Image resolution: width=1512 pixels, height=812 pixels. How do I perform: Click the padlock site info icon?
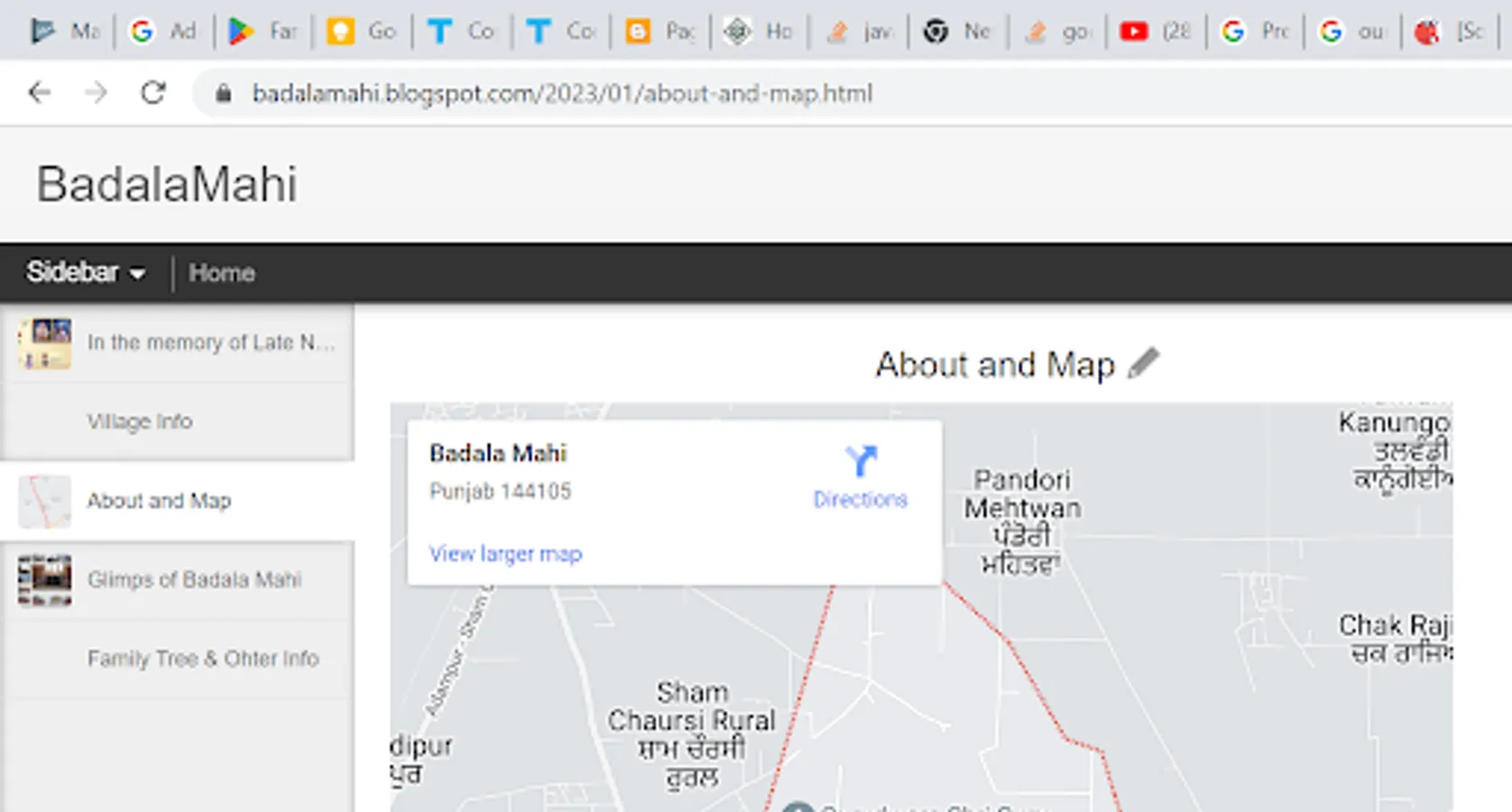point(224,94)
